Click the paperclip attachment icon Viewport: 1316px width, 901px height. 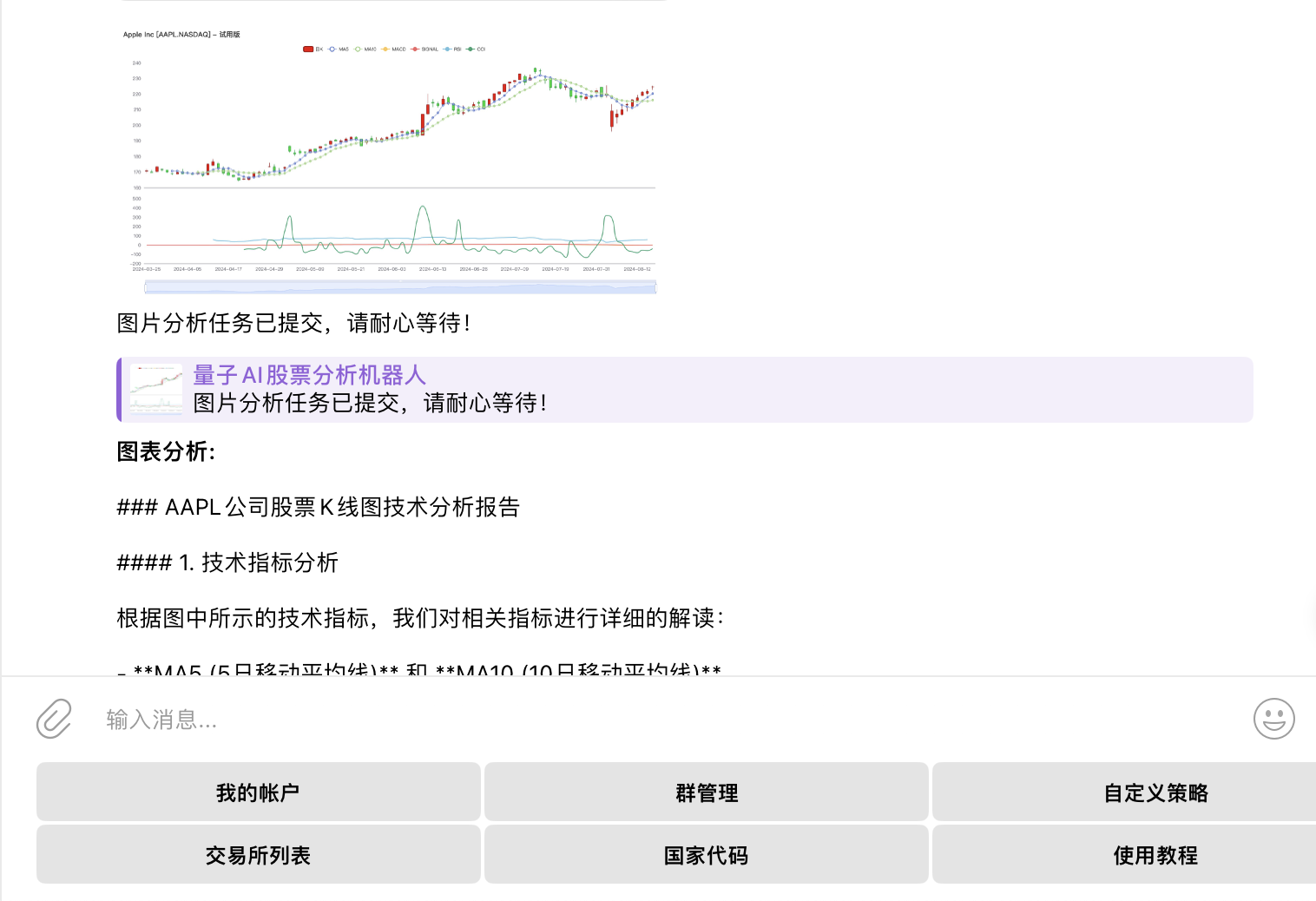[54, 719]
